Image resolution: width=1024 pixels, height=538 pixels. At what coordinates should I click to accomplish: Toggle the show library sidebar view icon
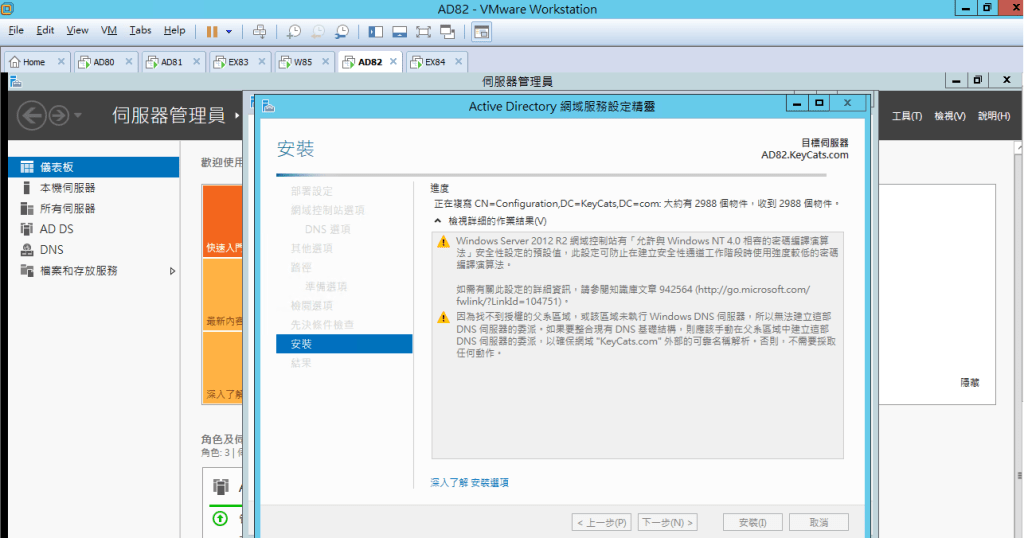point(376,31)
